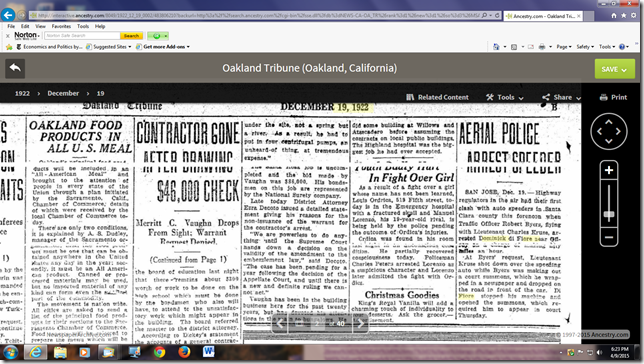Click the zoom slider handle
This screenshot has width=644, height=364.
click(609, 214)
